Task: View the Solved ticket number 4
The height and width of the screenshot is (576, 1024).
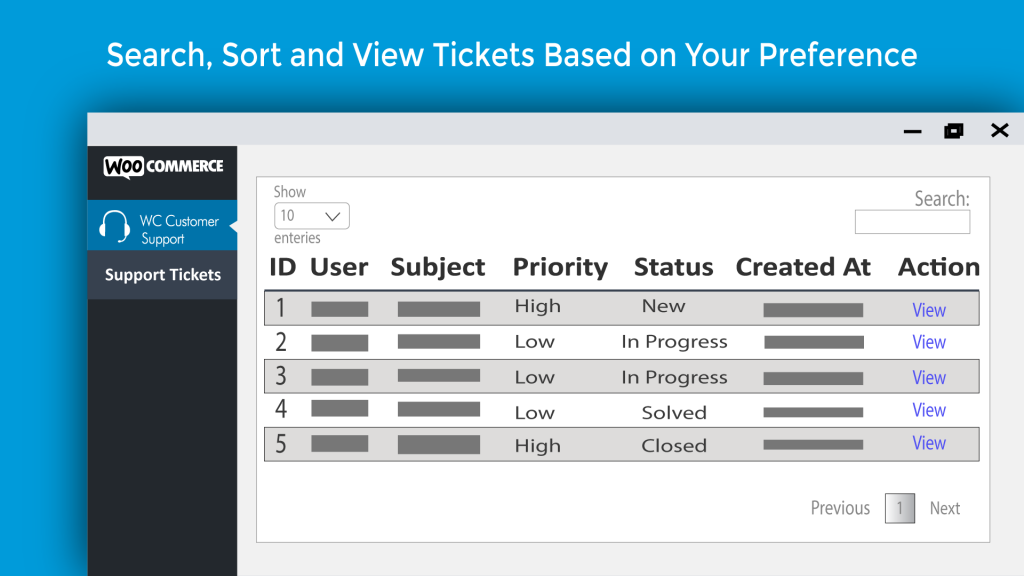Action: [929, 409]
